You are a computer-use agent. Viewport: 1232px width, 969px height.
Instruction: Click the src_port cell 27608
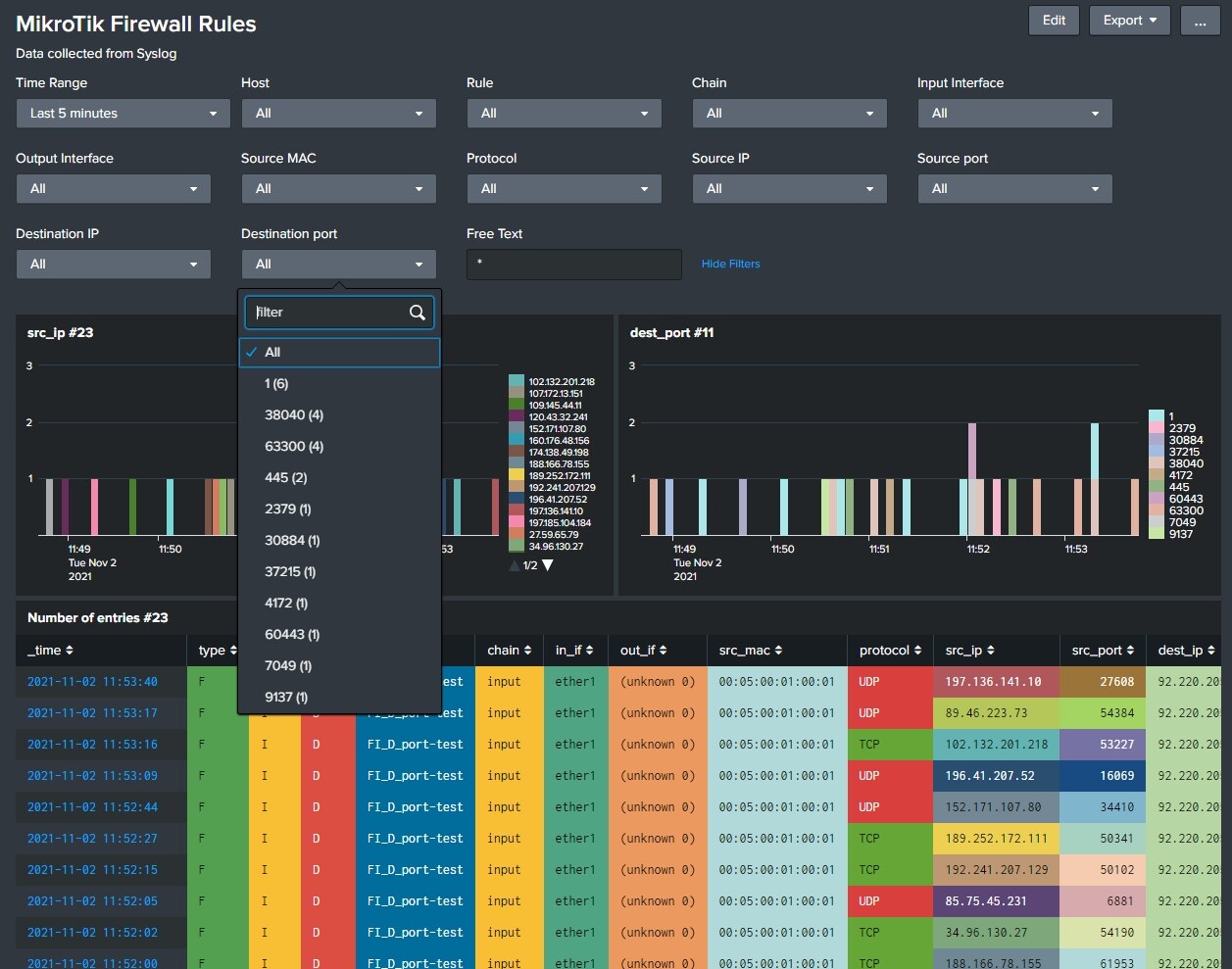coord(1103,682)
